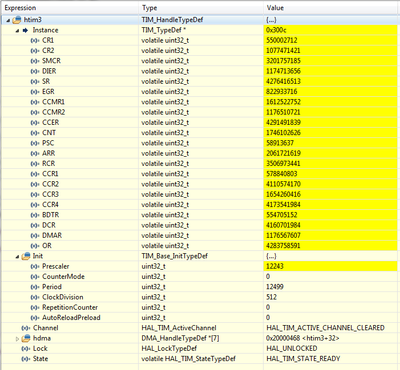This screenshot has width=400, height=370.
Task: Click the variable icon beside Lock
Action: pyautogui.click(x=26, y=349)
